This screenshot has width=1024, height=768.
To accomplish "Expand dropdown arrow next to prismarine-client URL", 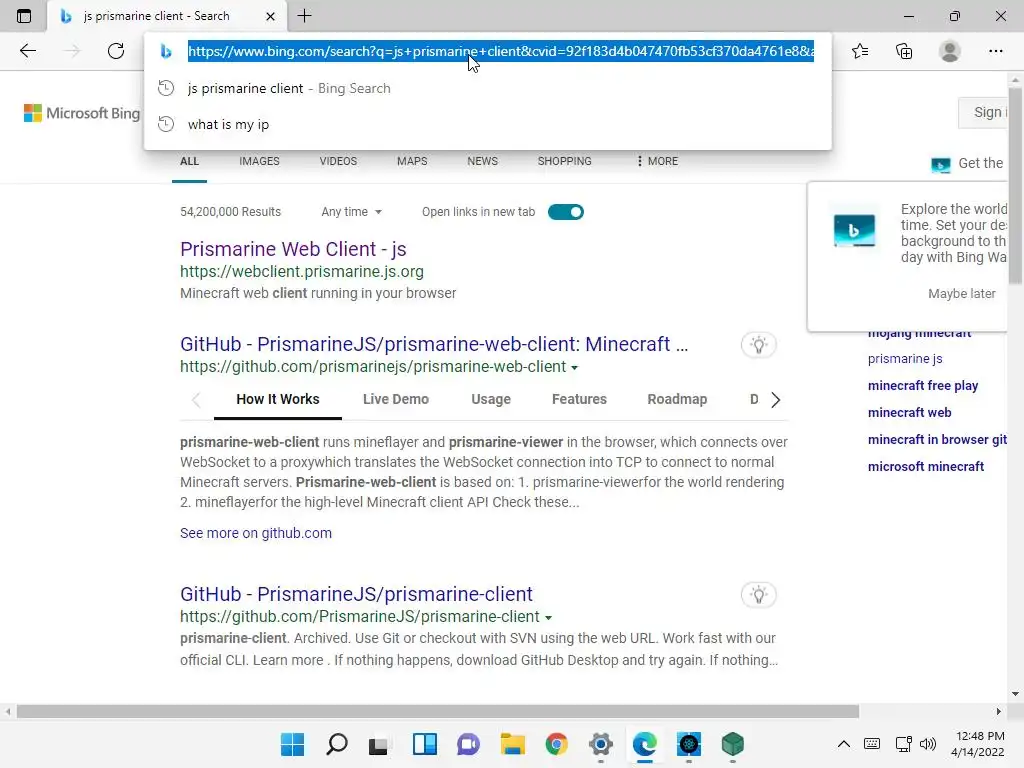I will coord(548,618).
